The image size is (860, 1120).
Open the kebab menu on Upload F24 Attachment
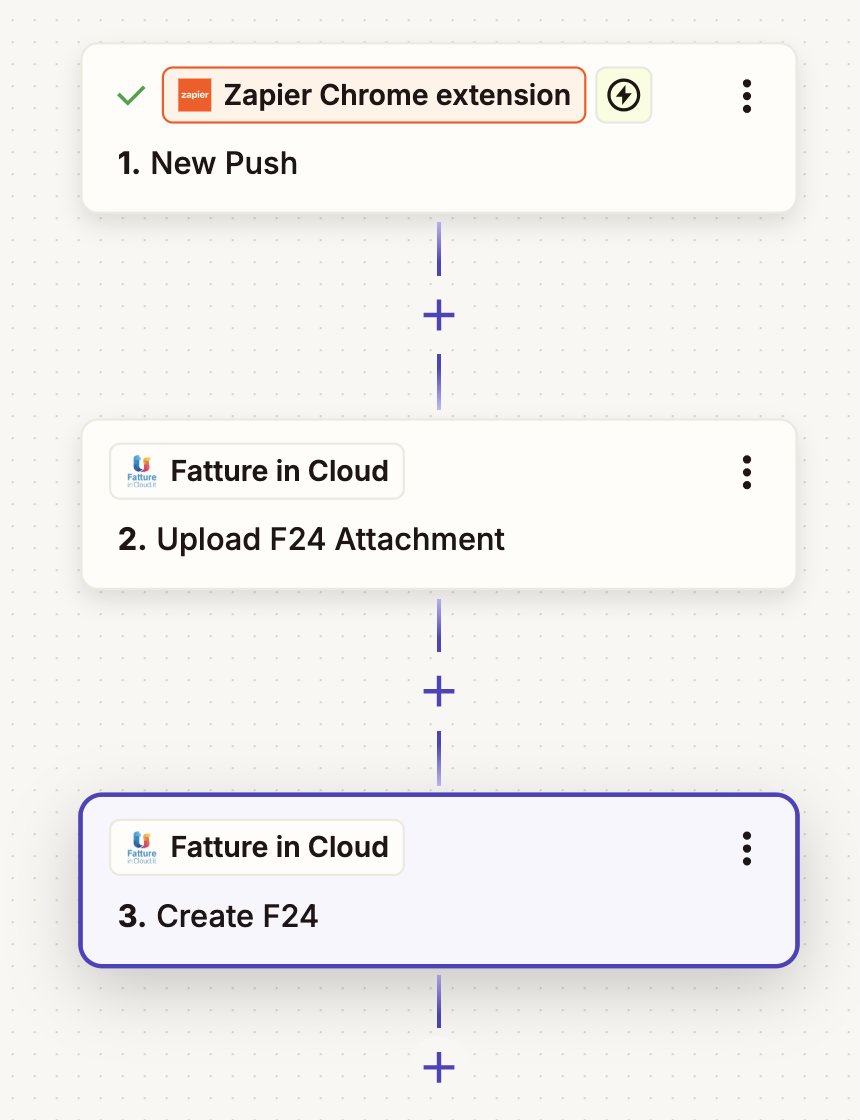pos(746,472)
